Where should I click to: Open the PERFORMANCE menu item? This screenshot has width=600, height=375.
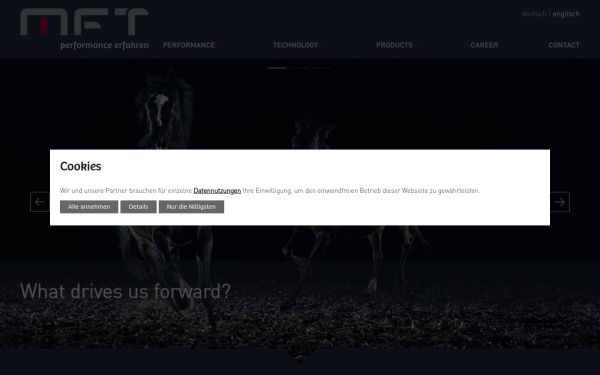click(x=189, y=45)
